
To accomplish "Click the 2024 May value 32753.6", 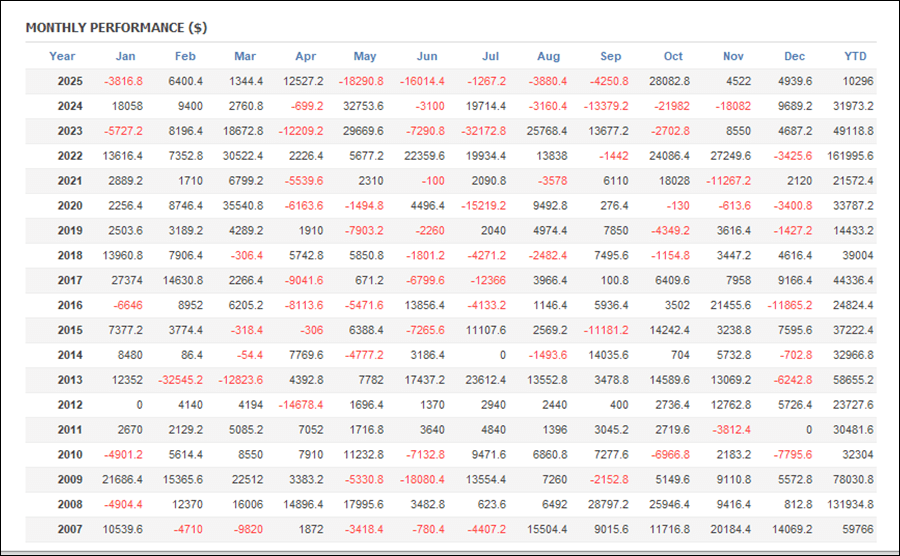I will pos(362,106).
